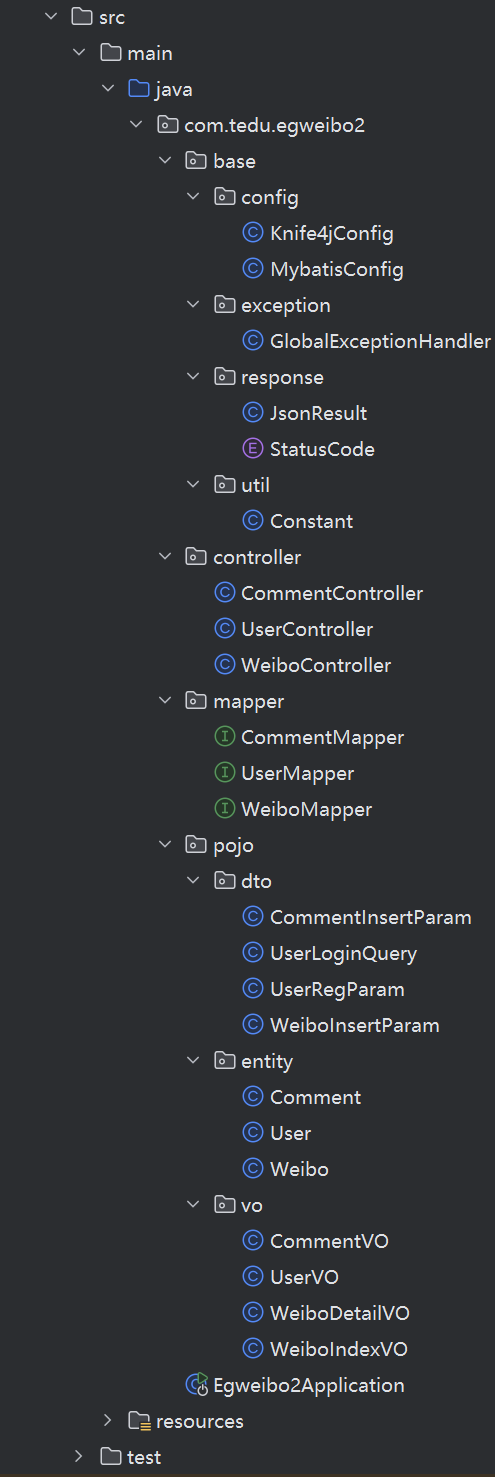Click the Egweibo2Application run icon

(x=196, y=1385)
